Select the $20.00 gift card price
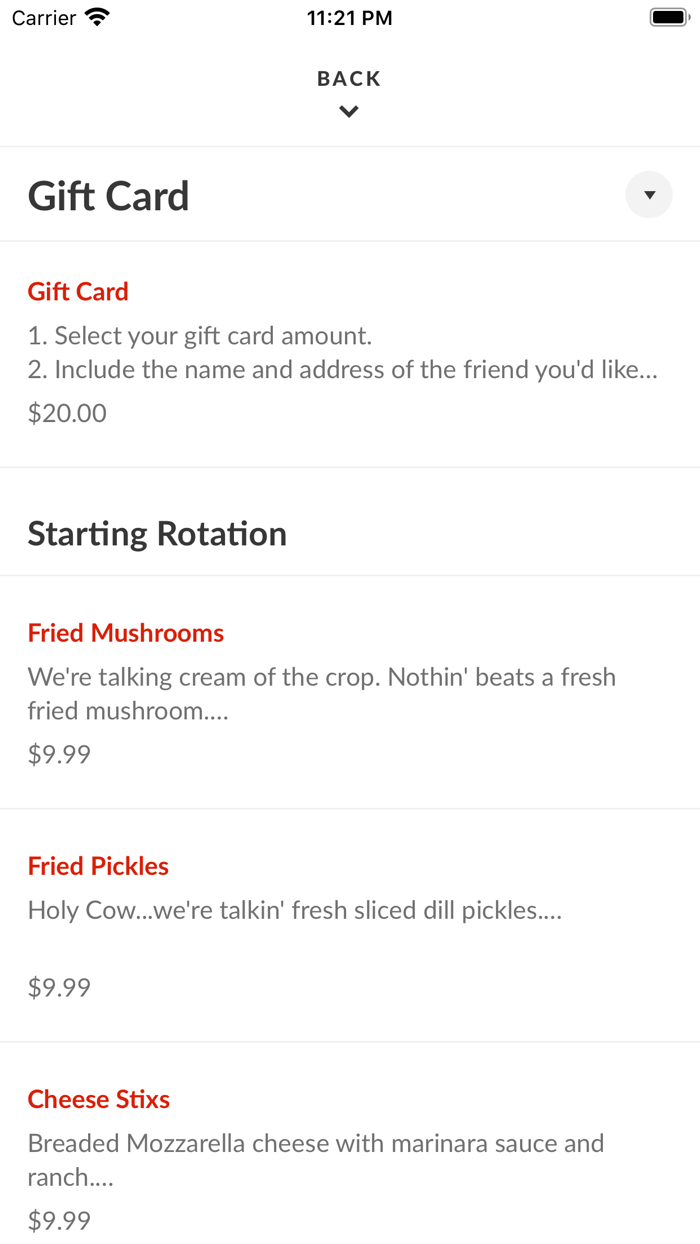 tap(67, 413)
